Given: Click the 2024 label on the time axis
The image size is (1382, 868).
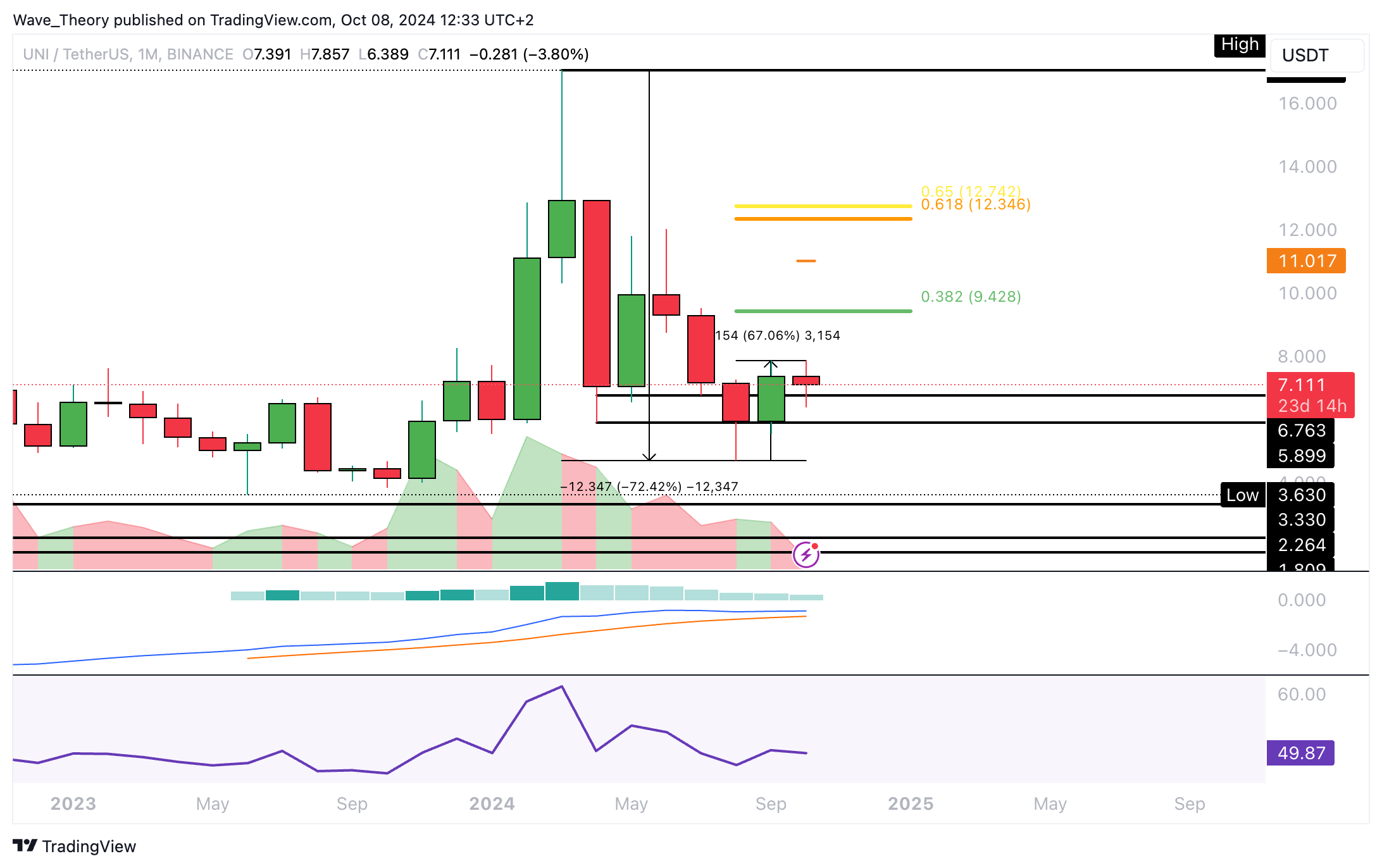Looking at the screenshot, I should coord(492,803).
